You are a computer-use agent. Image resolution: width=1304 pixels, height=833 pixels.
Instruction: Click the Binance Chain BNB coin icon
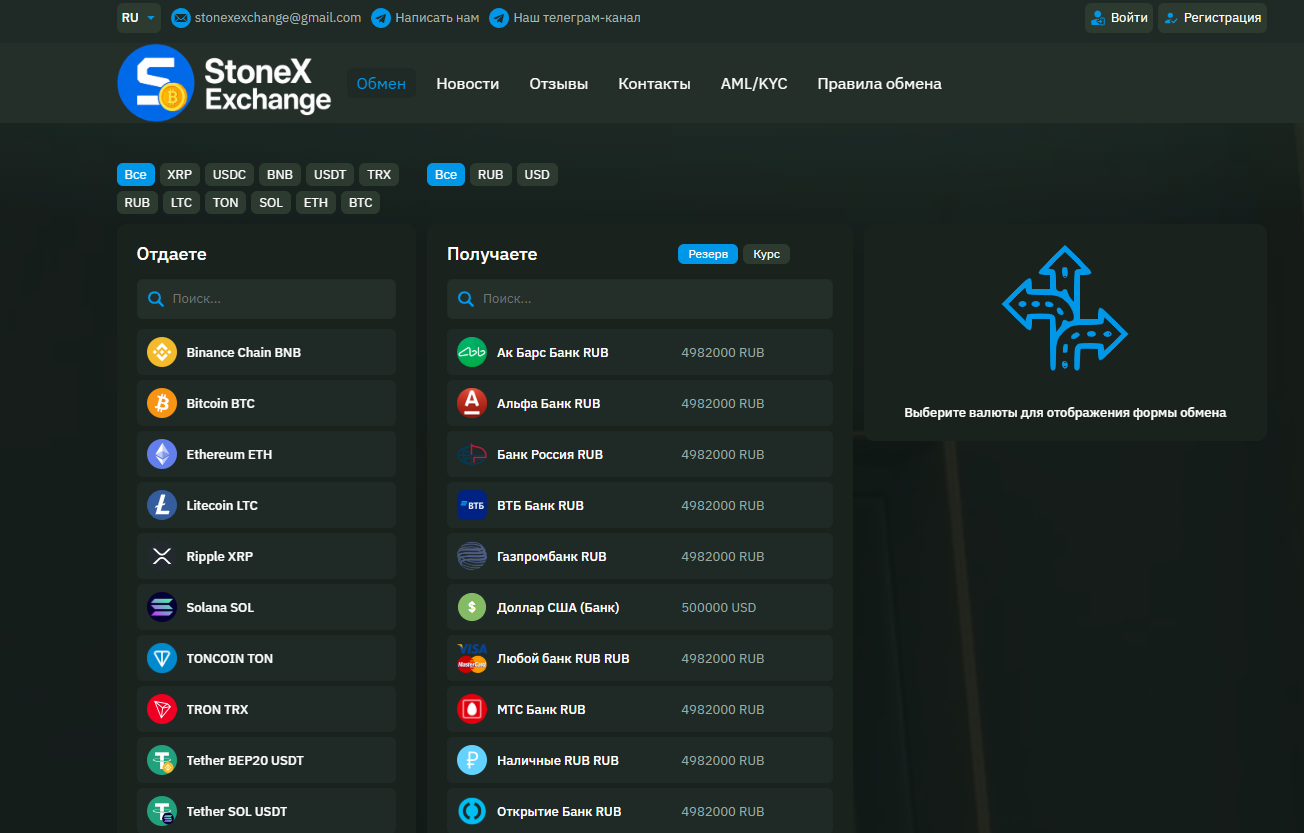pos(162,352)
